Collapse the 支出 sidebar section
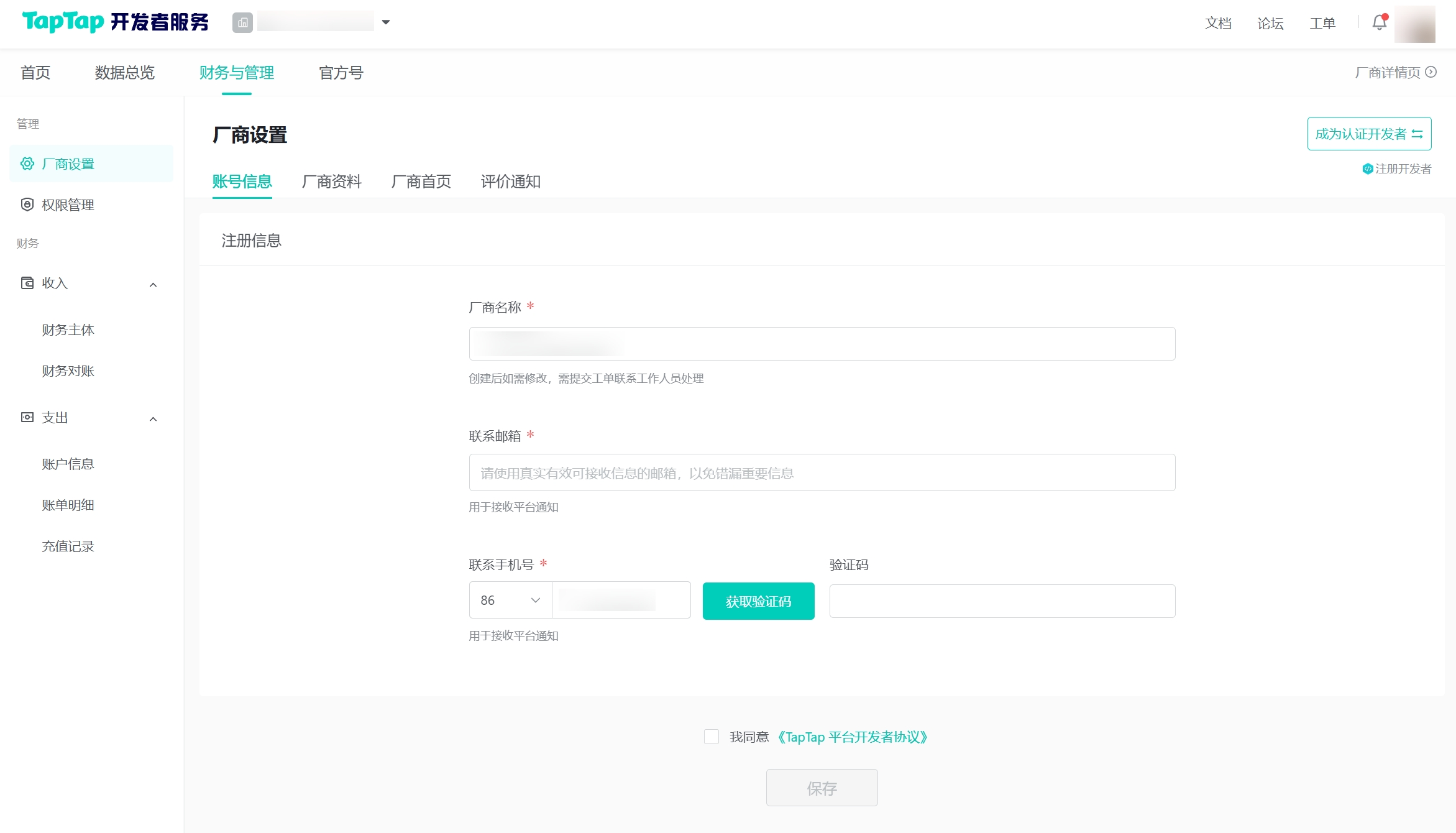The width and height of the screenshot is (1456, 833). pyautogui.click(x=153, y=419)
